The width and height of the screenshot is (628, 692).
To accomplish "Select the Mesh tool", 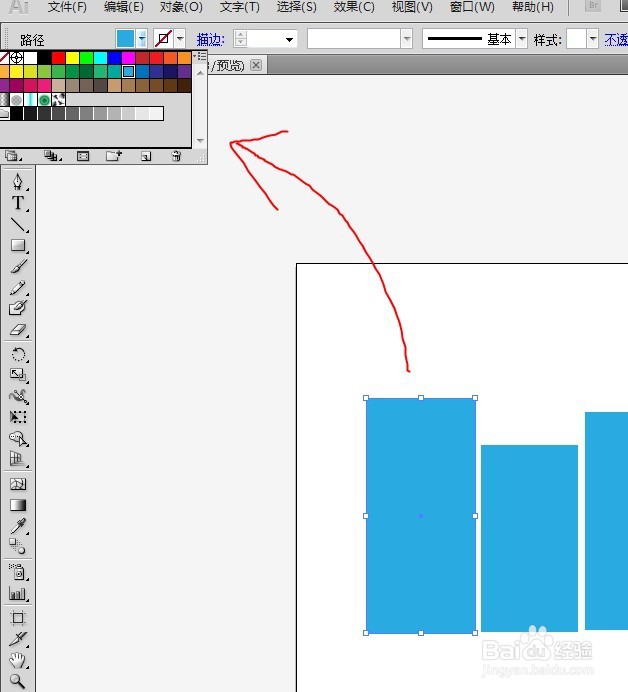I will (18, 484).
